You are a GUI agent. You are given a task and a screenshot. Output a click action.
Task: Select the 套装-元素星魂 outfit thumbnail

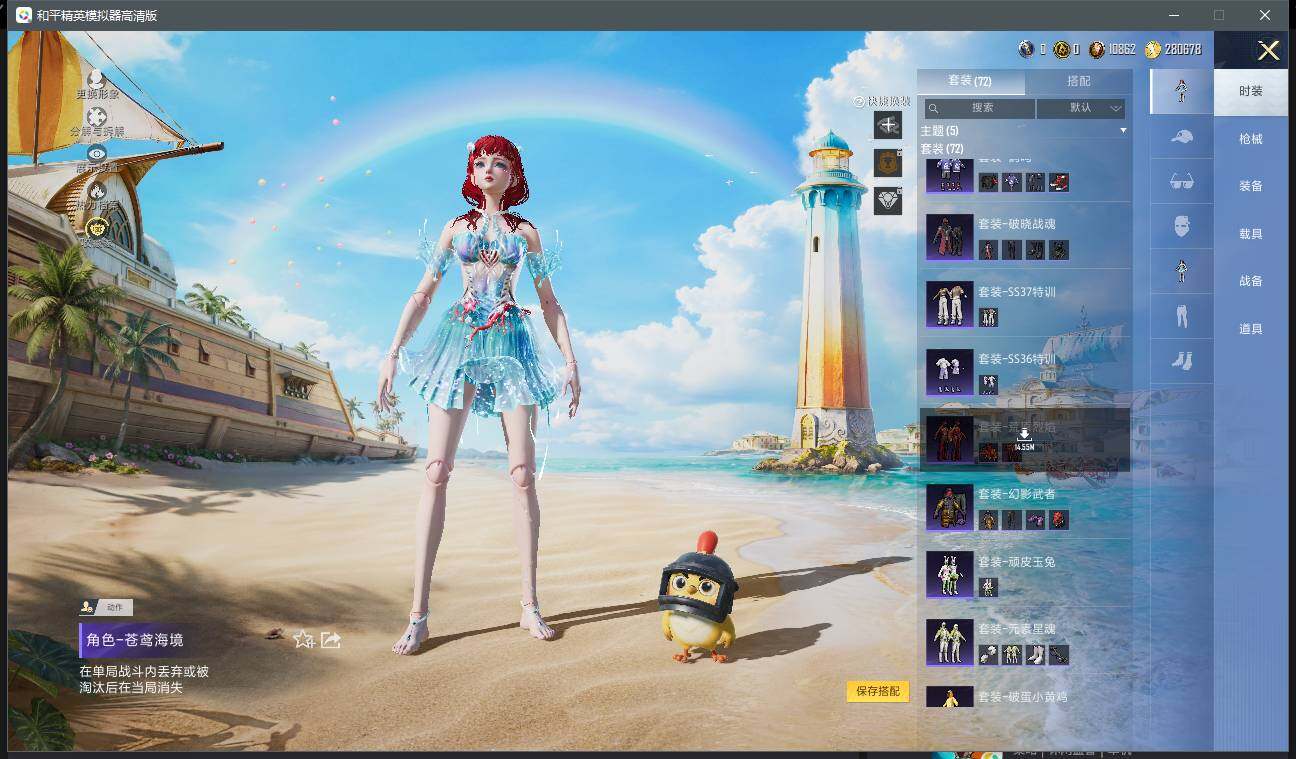949,642
